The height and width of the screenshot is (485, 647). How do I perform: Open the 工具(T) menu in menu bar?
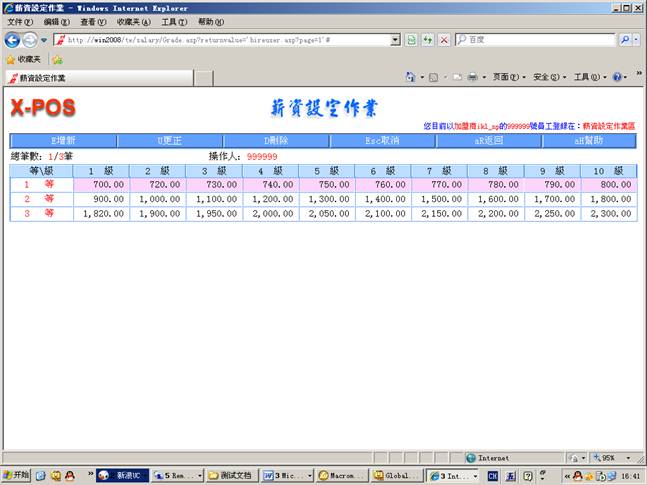point(174,21)
